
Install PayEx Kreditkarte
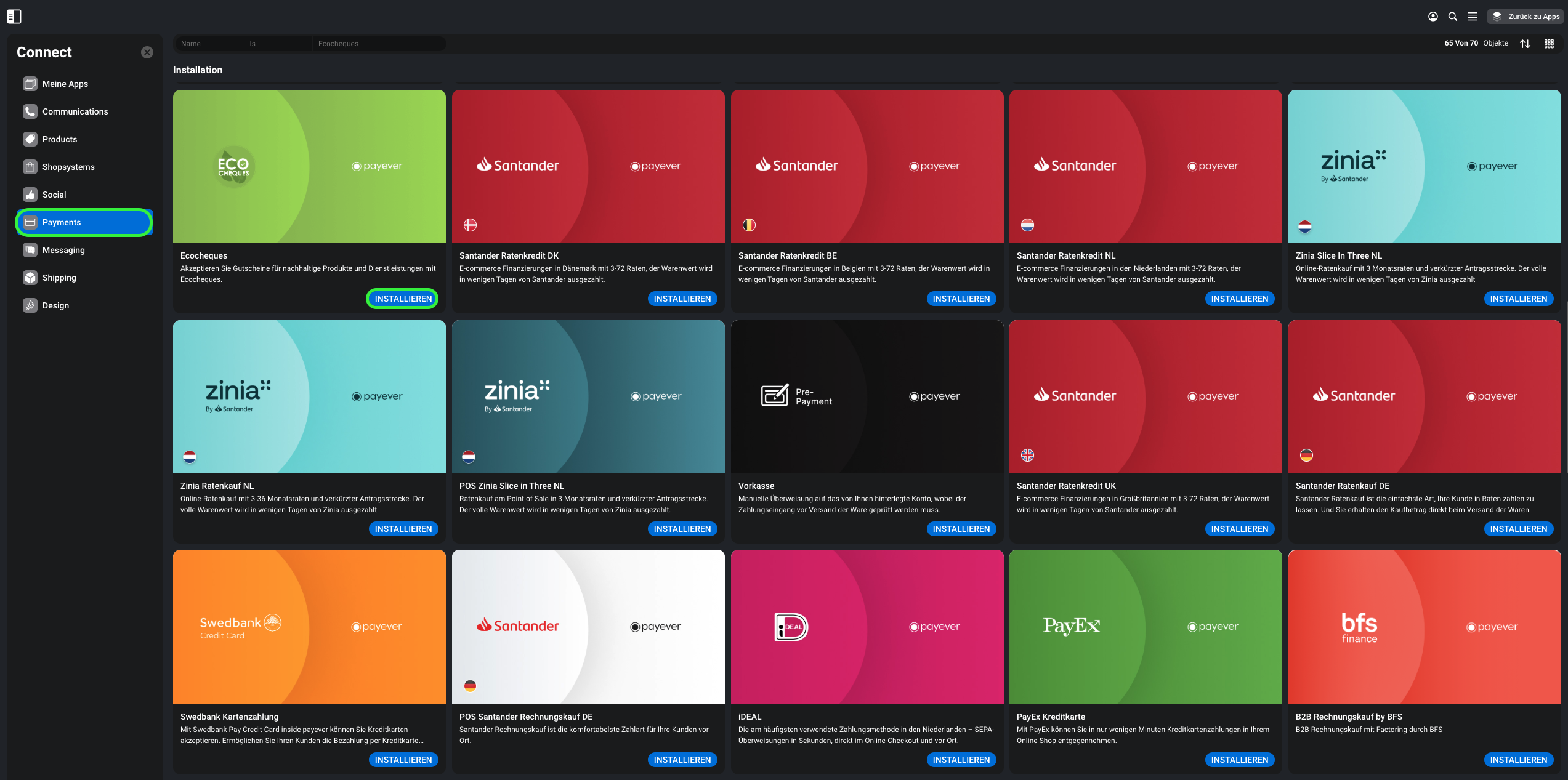pos(1240,760)
